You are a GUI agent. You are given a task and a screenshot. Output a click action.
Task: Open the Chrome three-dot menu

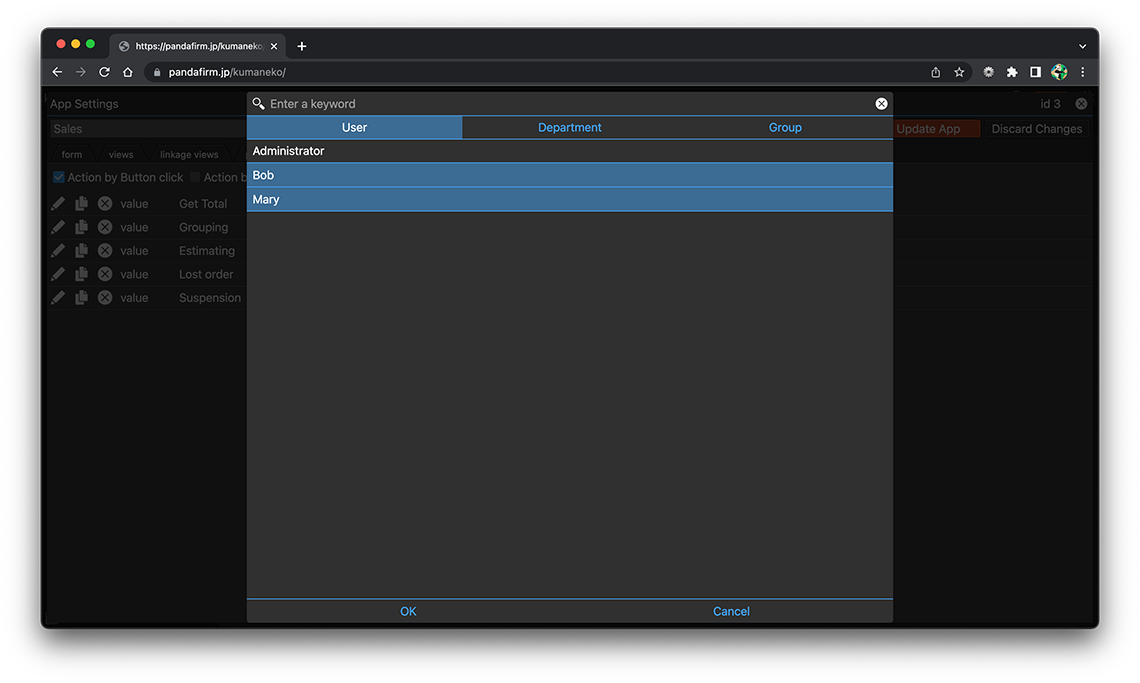pyautogui.click(x=1082, y=72)
